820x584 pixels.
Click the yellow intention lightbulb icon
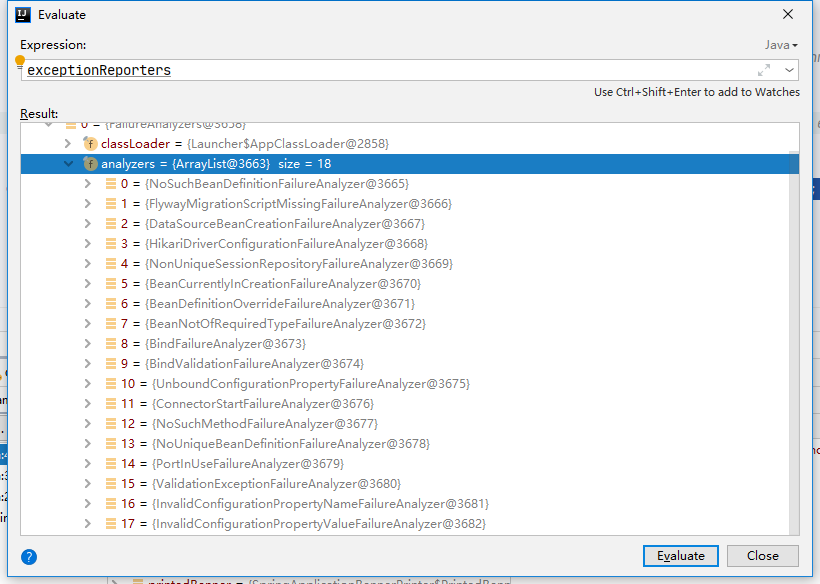[x=20, y=62]
